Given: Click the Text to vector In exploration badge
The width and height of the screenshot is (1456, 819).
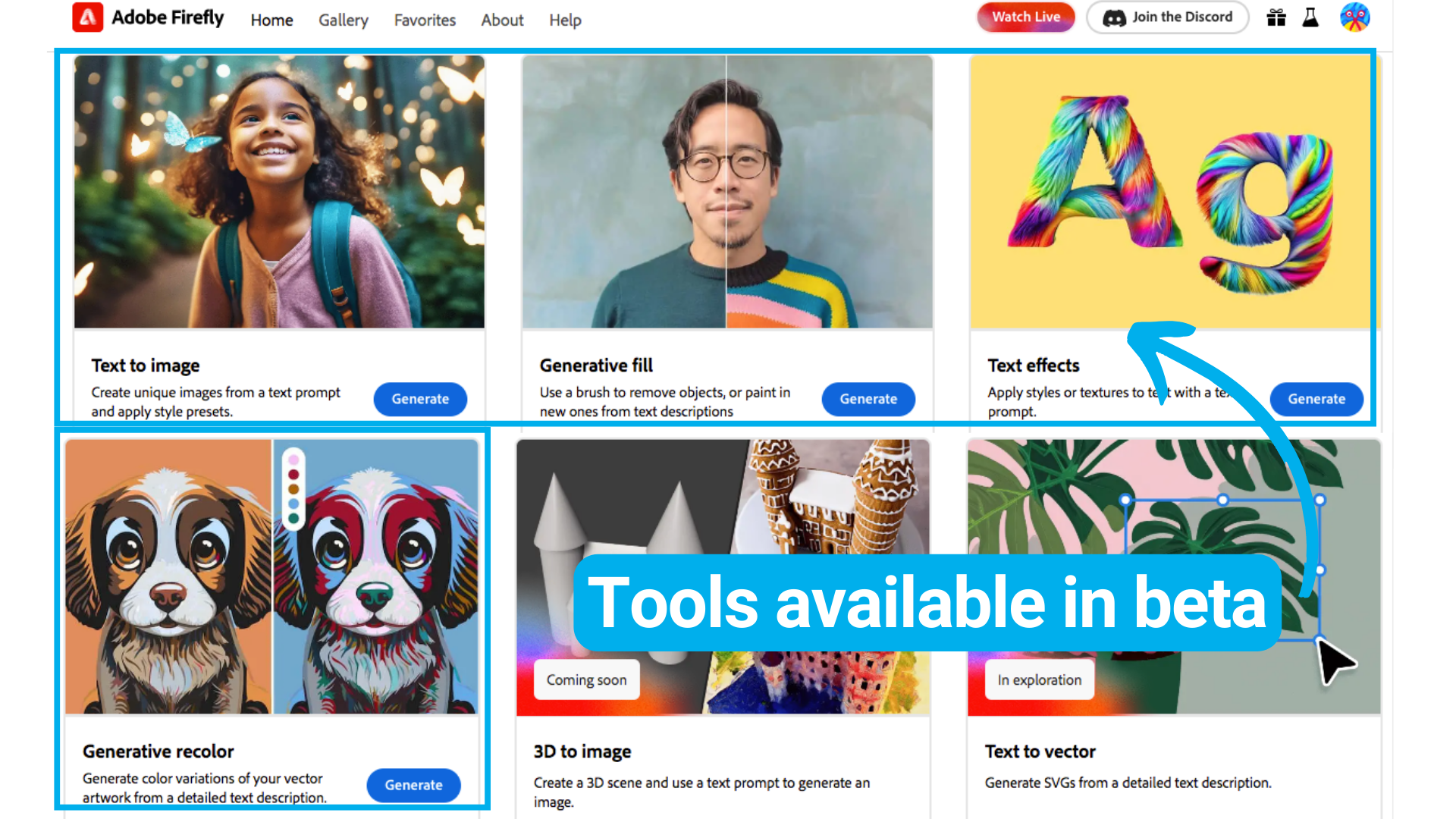Looking at the screenshot, I should click(x=1038, y=680).
